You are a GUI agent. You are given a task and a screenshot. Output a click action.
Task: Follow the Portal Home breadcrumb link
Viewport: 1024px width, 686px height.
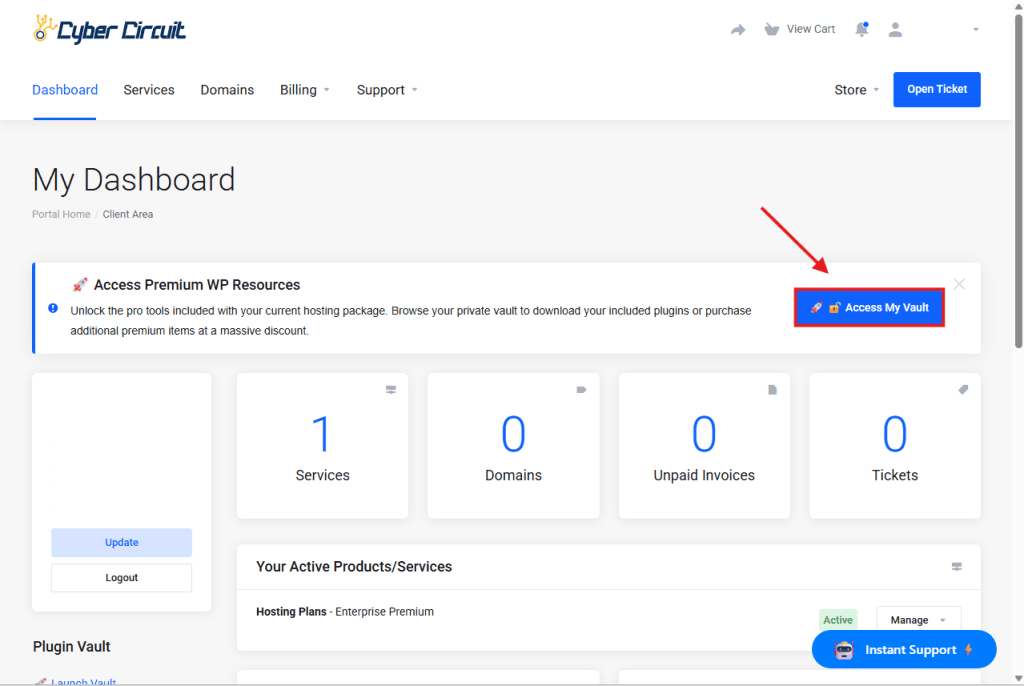tap(61, 214)
